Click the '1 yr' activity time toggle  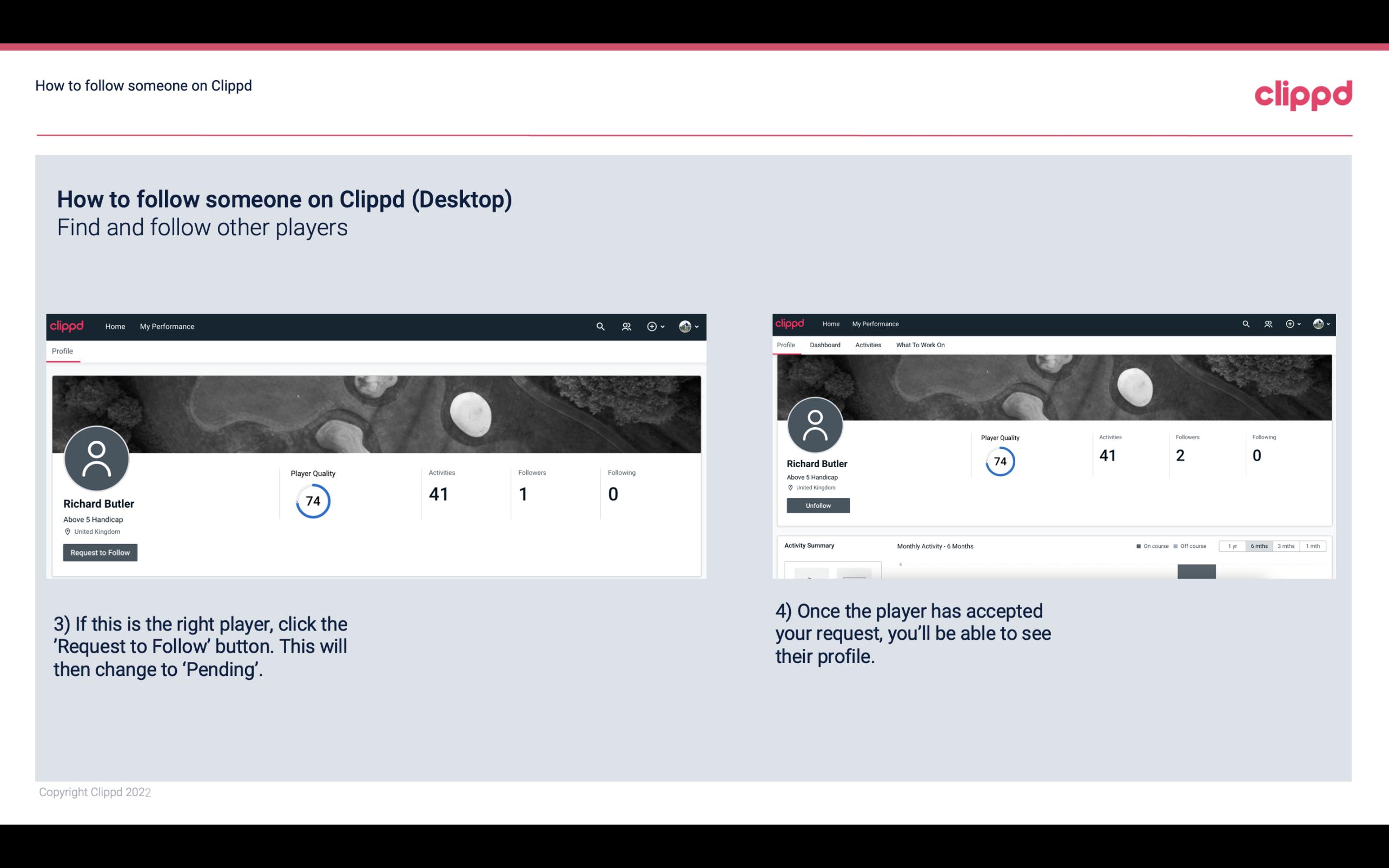coord(1232,545)
